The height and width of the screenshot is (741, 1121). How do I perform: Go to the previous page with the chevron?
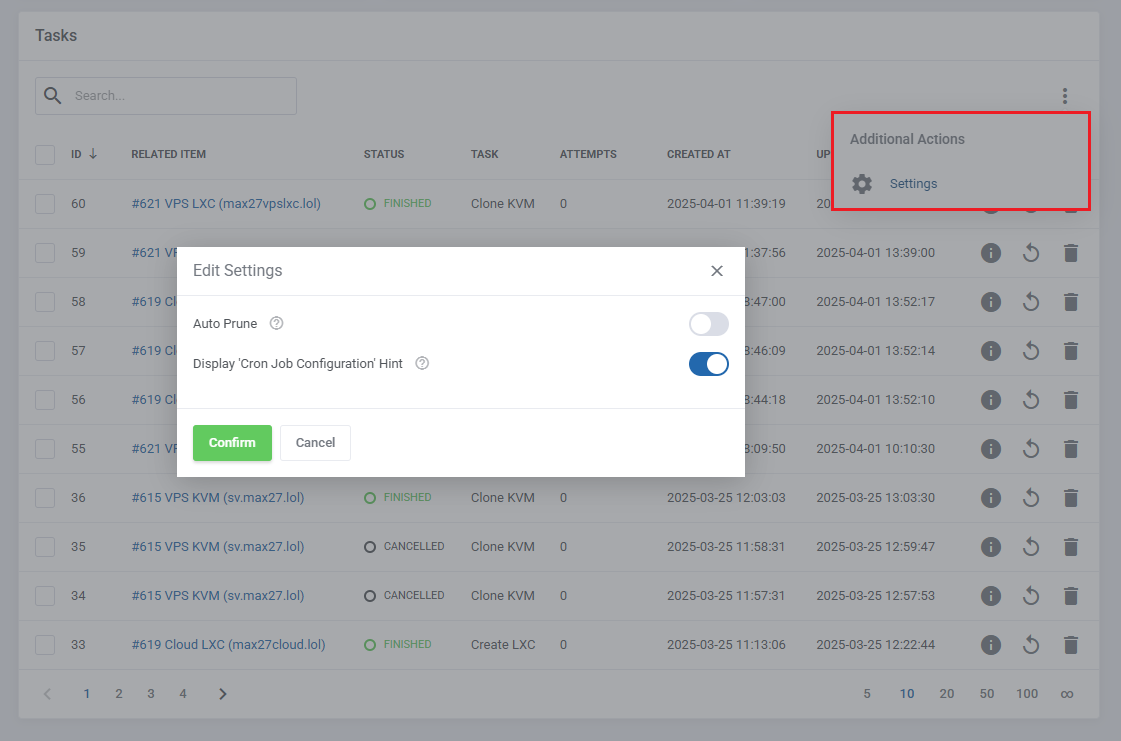[x=47, y=694]
